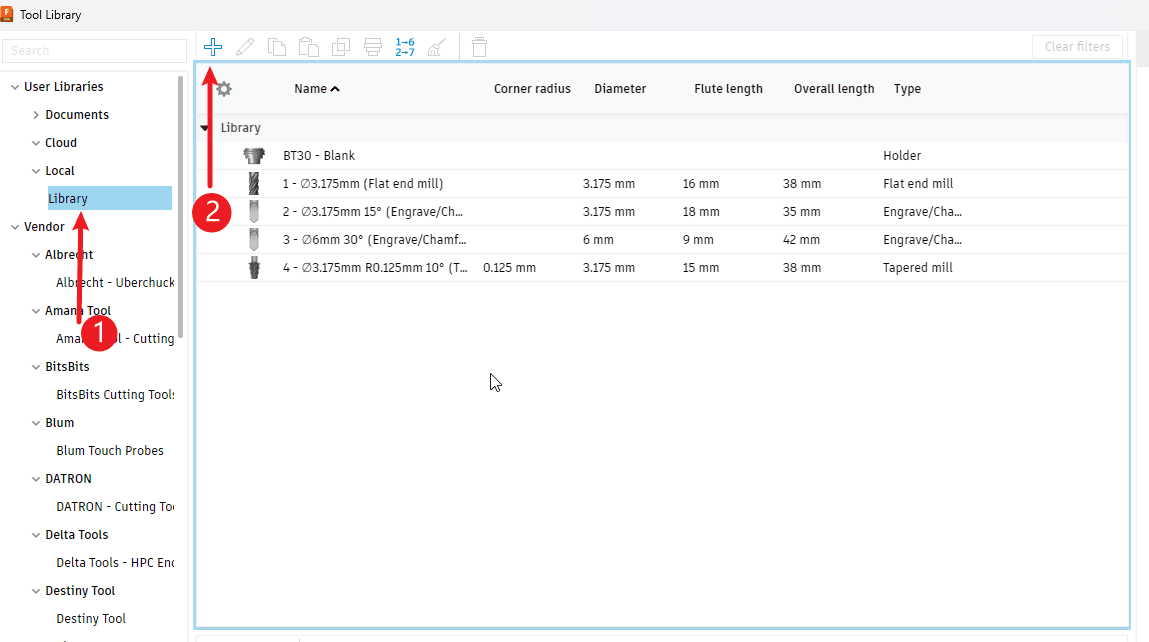Expand the Documents folder chevron

coord(36,115)
